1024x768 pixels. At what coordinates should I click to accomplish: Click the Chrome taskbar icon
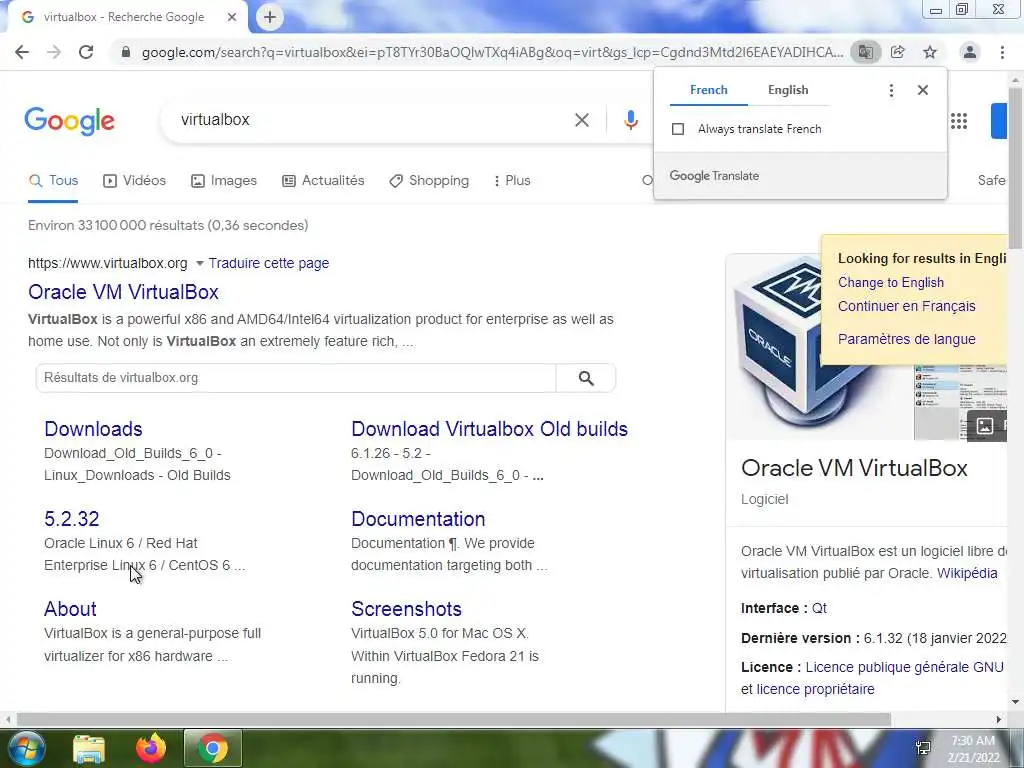[x=213, y=748]
